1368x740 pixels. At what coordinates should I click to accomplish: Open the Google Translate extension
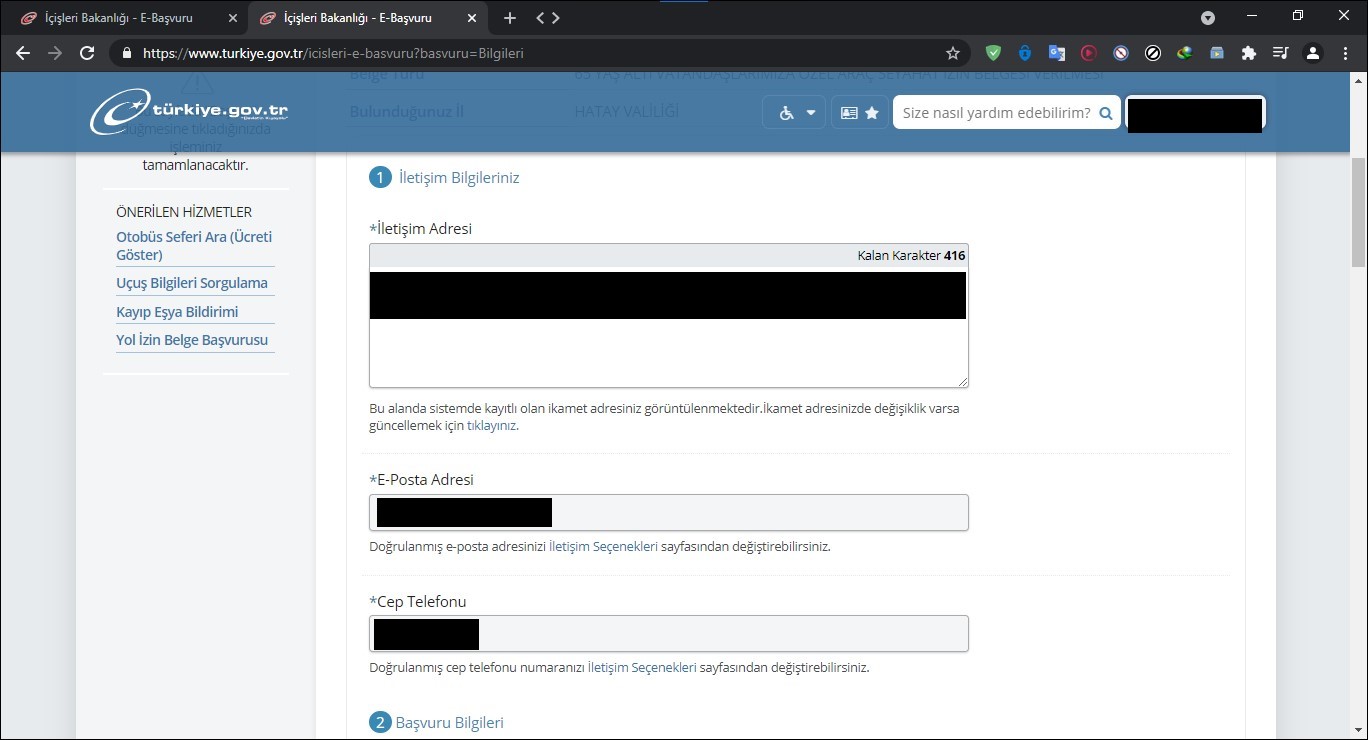(x=1057, y=53)
